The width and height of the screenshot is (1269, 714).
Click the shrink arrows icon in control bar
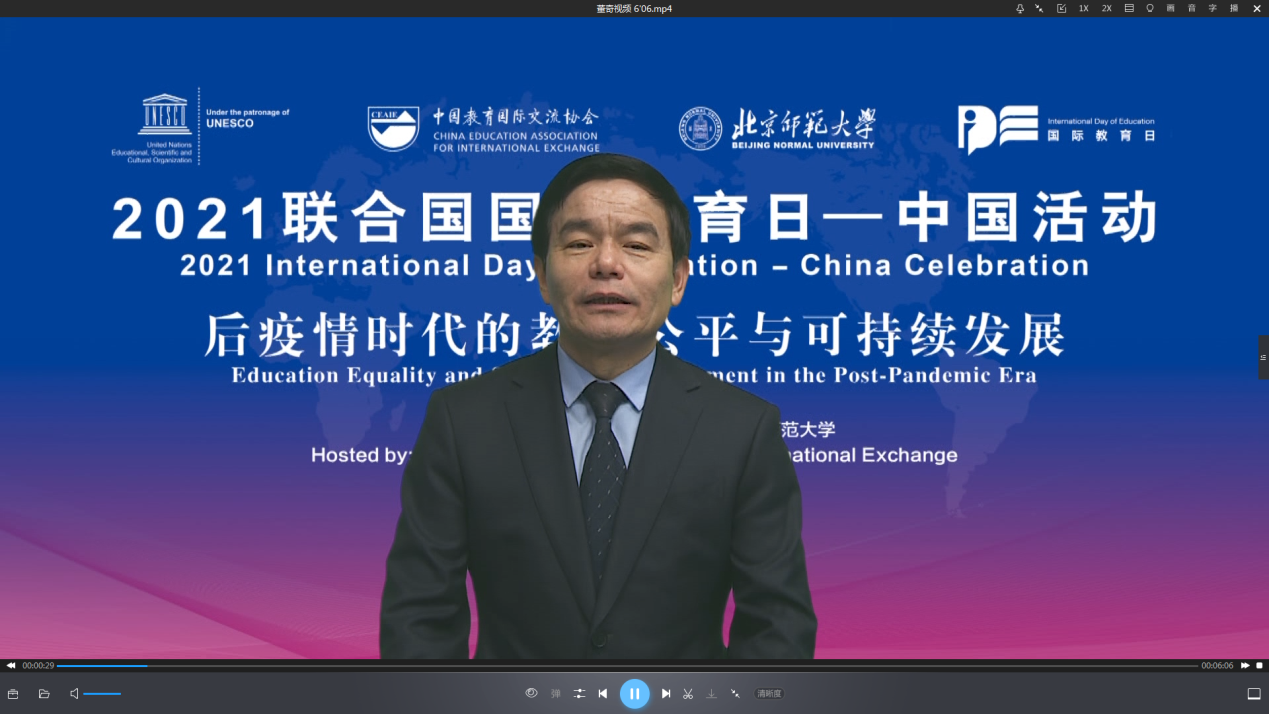point(735,694)
